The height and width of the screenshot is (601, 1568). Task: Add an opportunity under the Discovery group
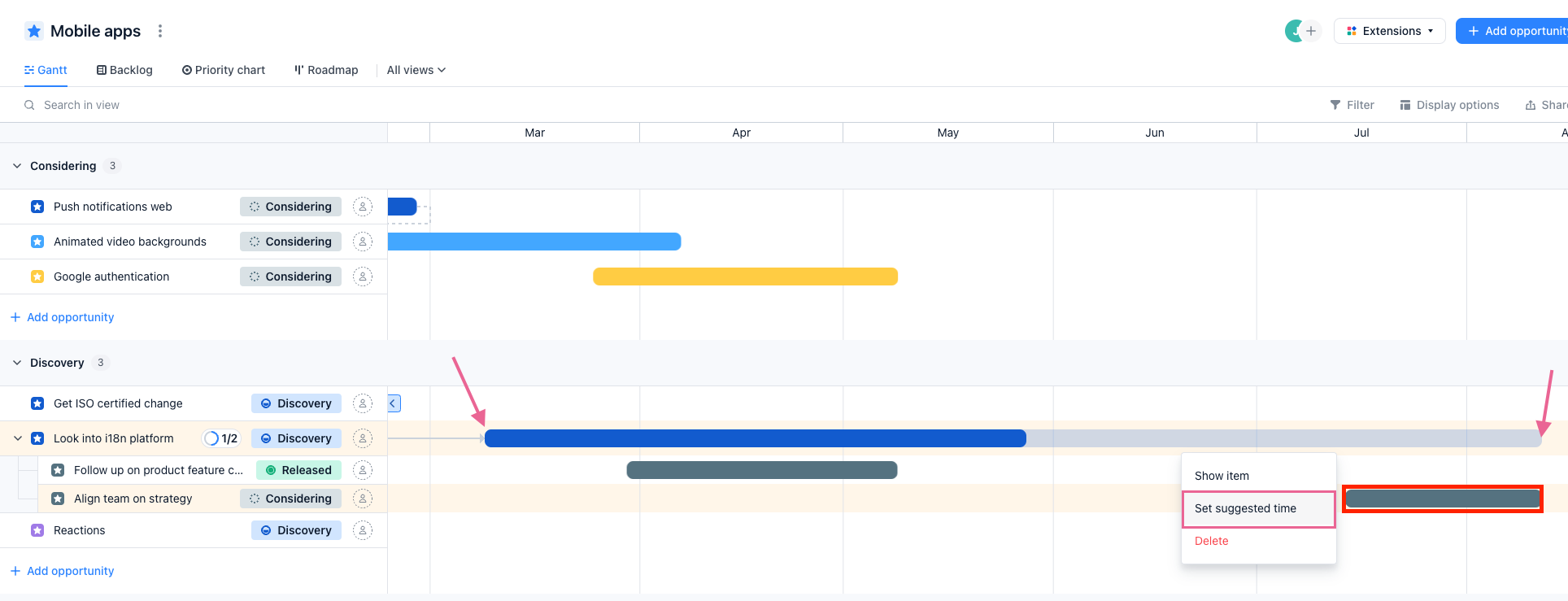tap(62, 571)
